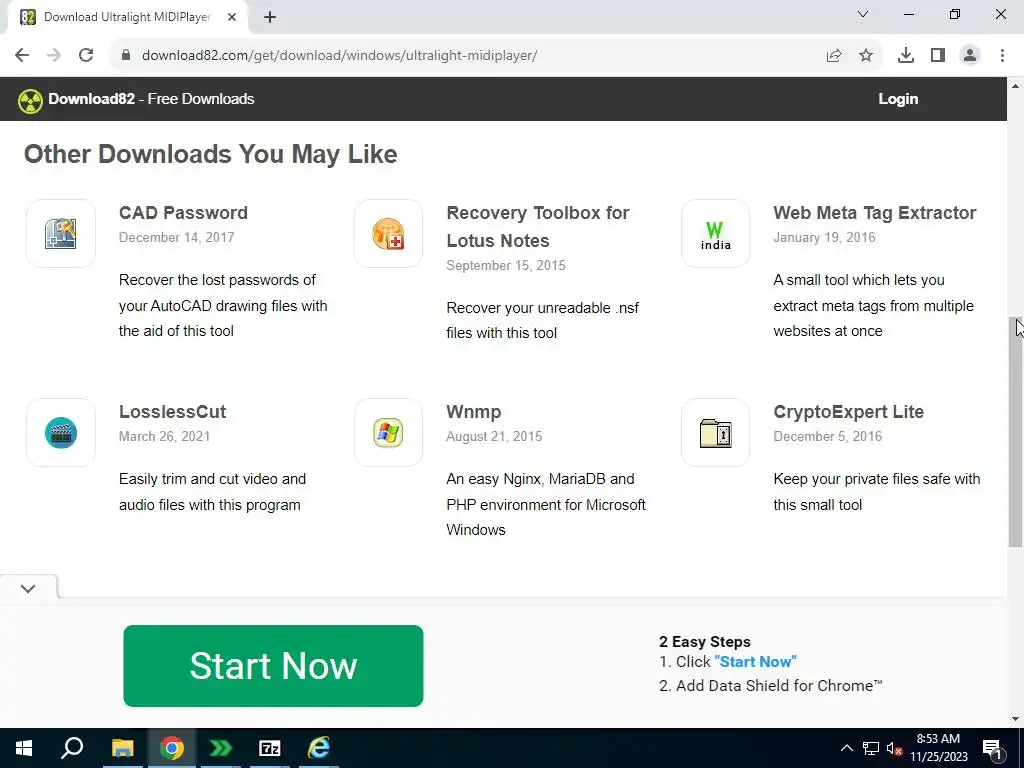
Task: Click the CAD Password app icon
Action: pos(61,233)
